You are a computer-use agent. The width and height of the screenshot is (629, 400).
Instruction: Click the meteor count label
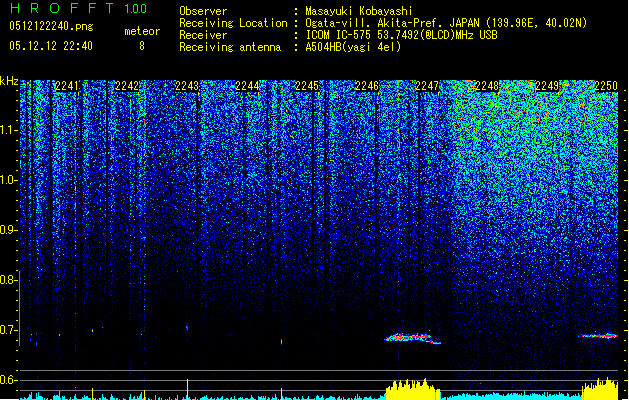[x=142, y=31]
